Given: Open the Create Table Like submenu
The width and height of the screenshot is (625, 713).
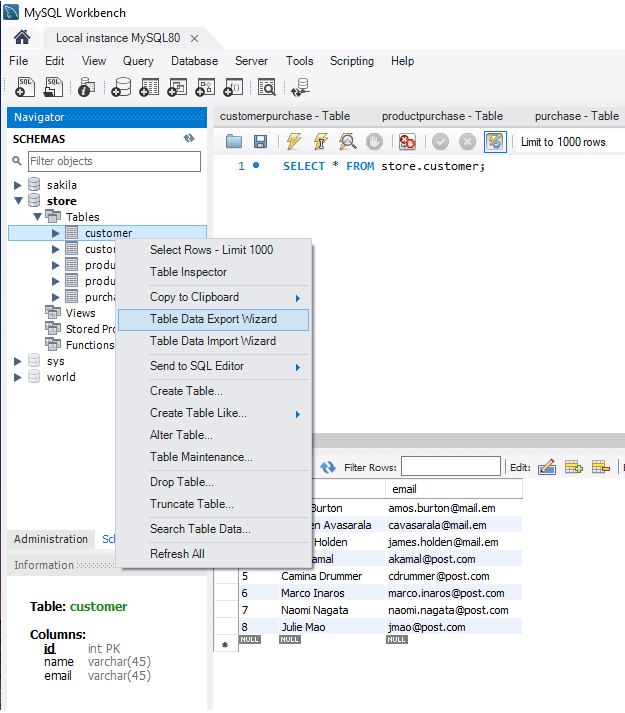Looking at the screenshot, I should [213, 413].
